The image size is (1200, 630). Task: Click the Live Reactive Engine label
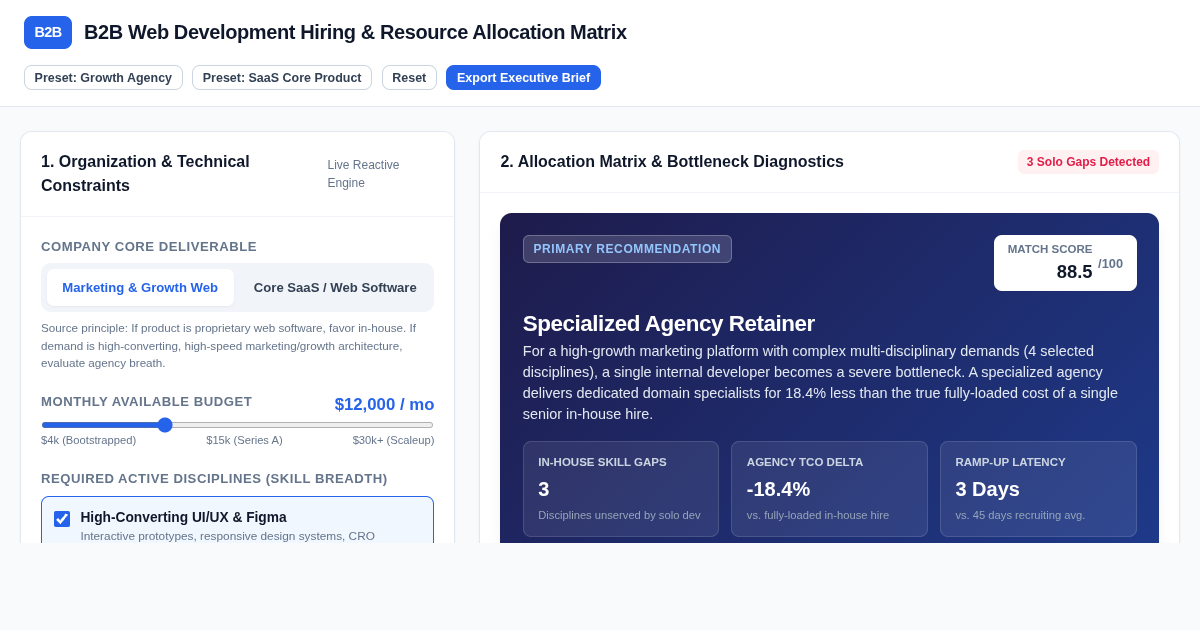click(363, 174)
